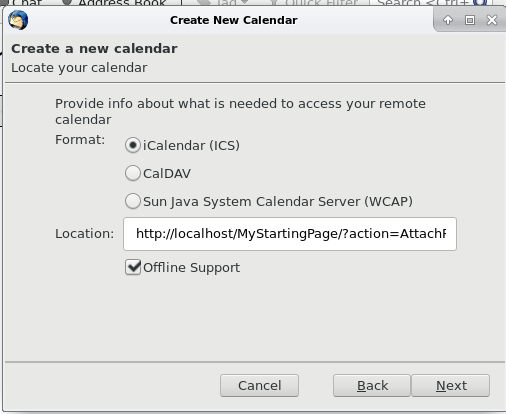Image resolution: width=506 pixels, height=414 pixels.
Task: Click the Thunderbird logo in title bar
Action: click(x=18, y=20)
